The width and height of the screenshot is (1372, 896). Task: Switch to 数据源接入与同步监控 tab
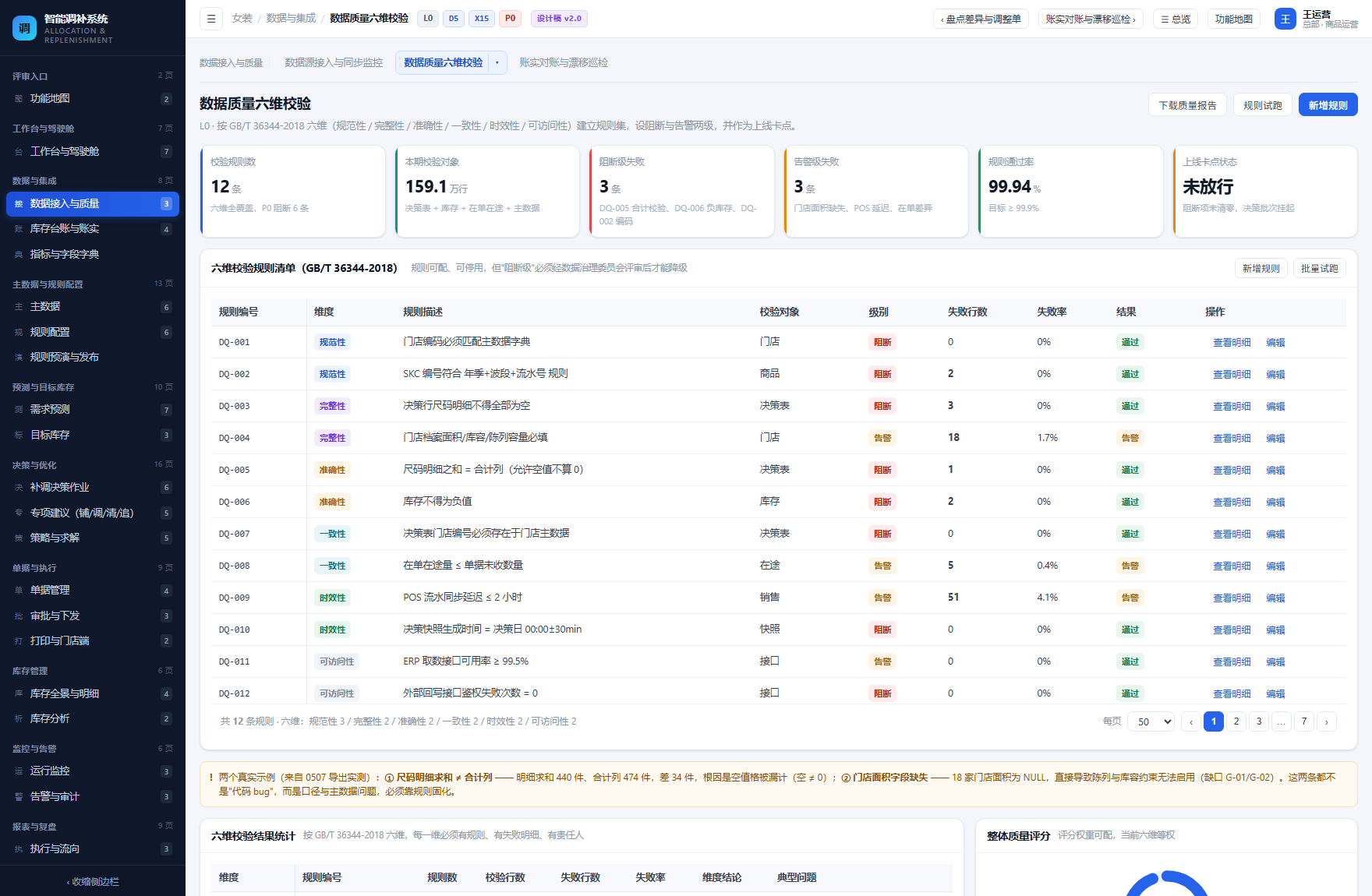[334, 63]
